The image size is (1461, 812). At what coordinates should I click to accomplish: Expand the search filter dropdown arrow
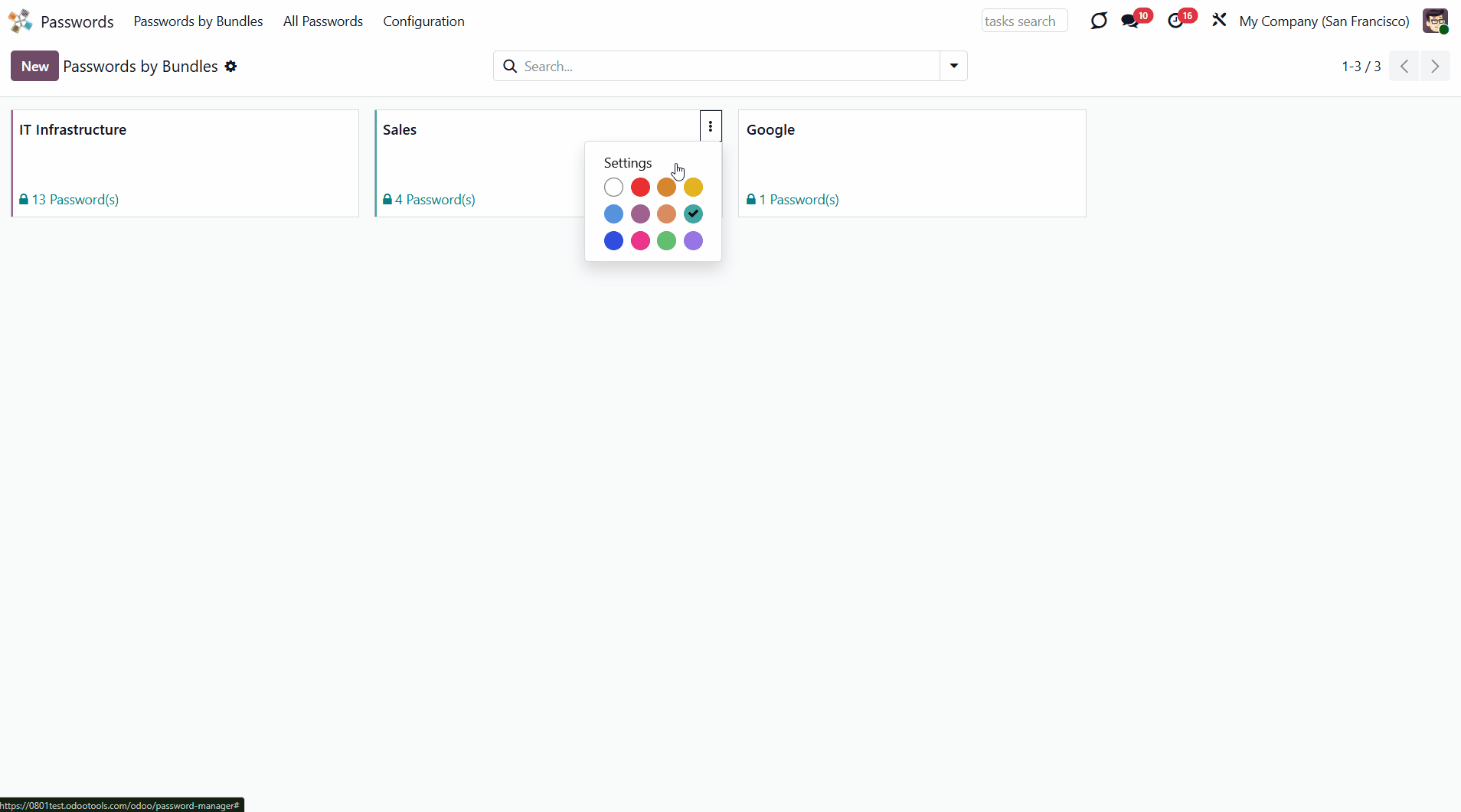point(953,67)
